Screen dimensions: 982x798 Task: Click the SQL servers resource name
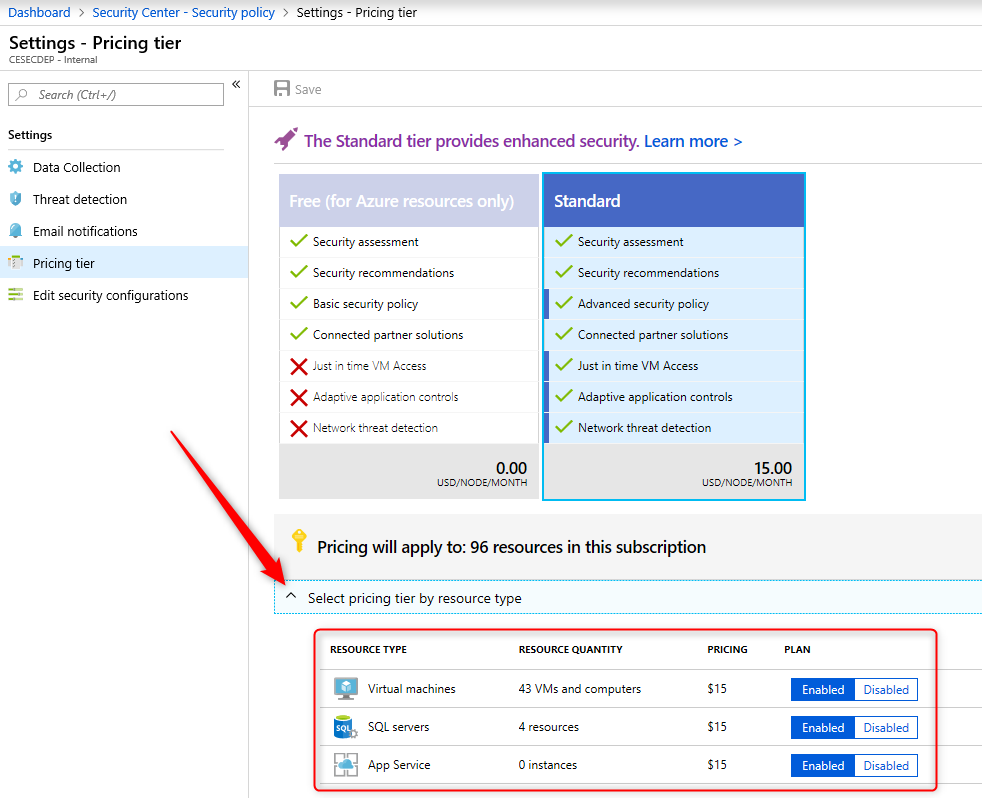(x=398, y=727)
